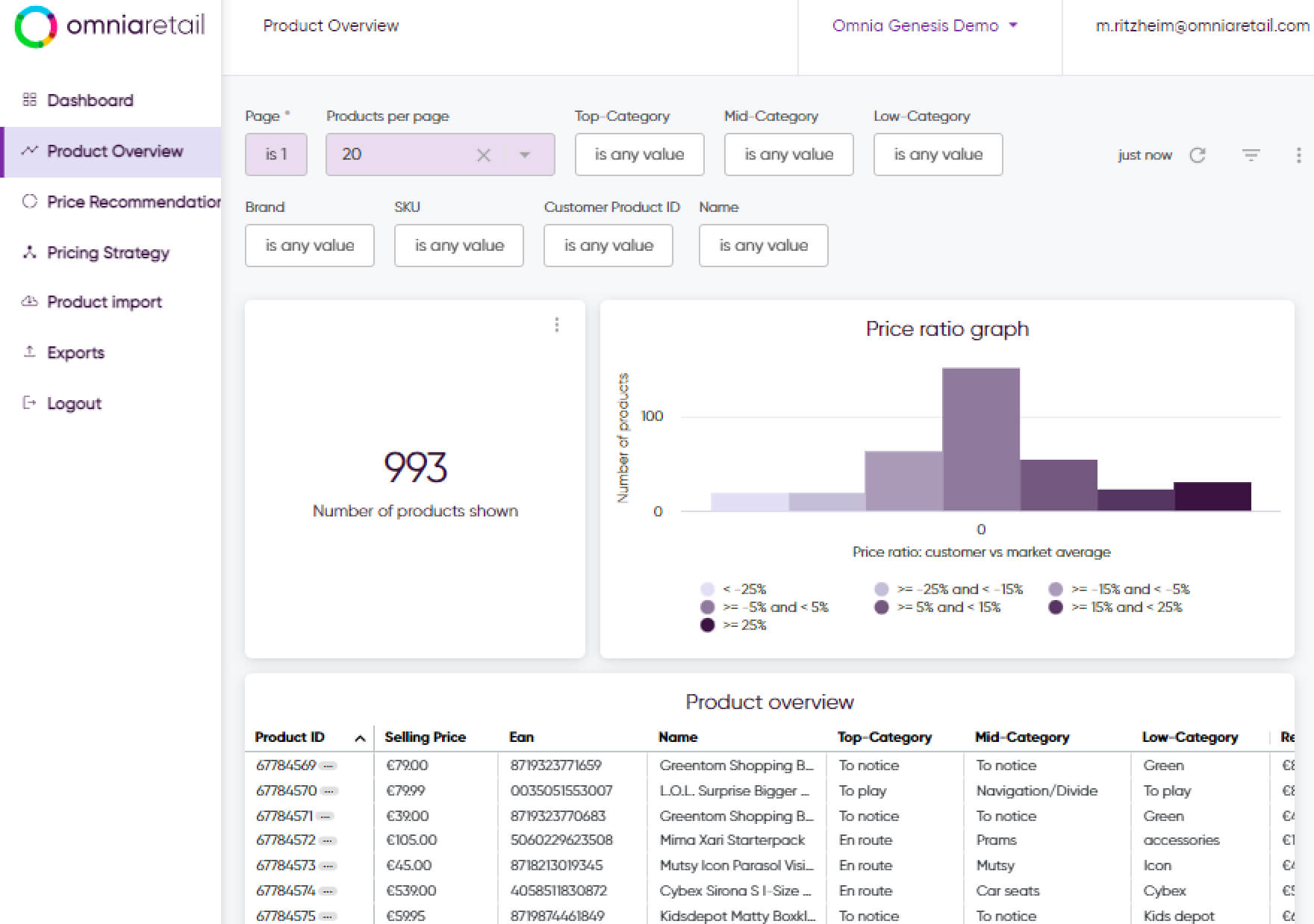
Task: Click Ean 4058511830872 cell
Action: (559, 891)
